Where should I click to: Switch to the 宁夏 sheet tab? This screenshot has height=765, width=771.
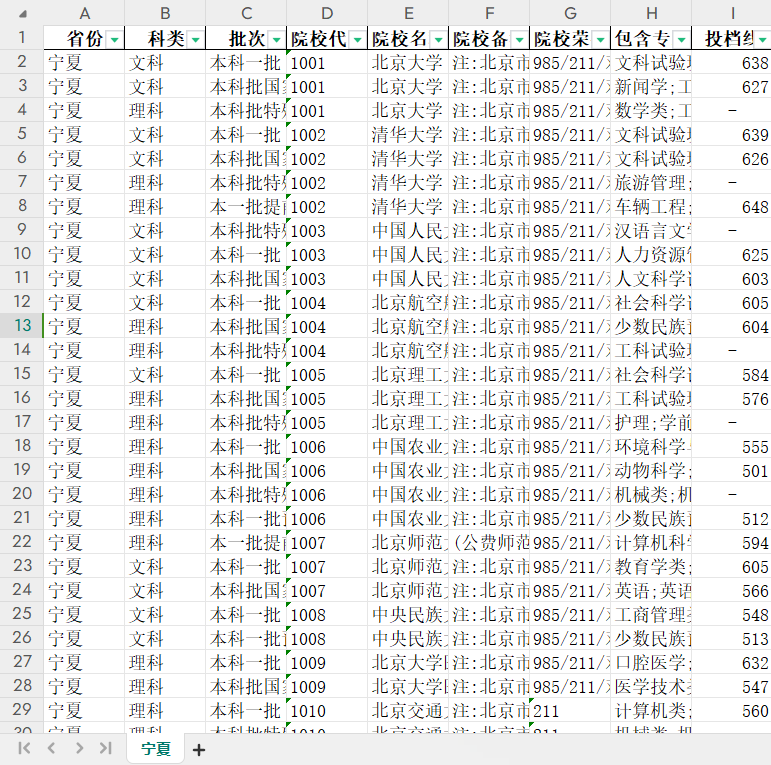pyautogui.click(x=156, y=749)
